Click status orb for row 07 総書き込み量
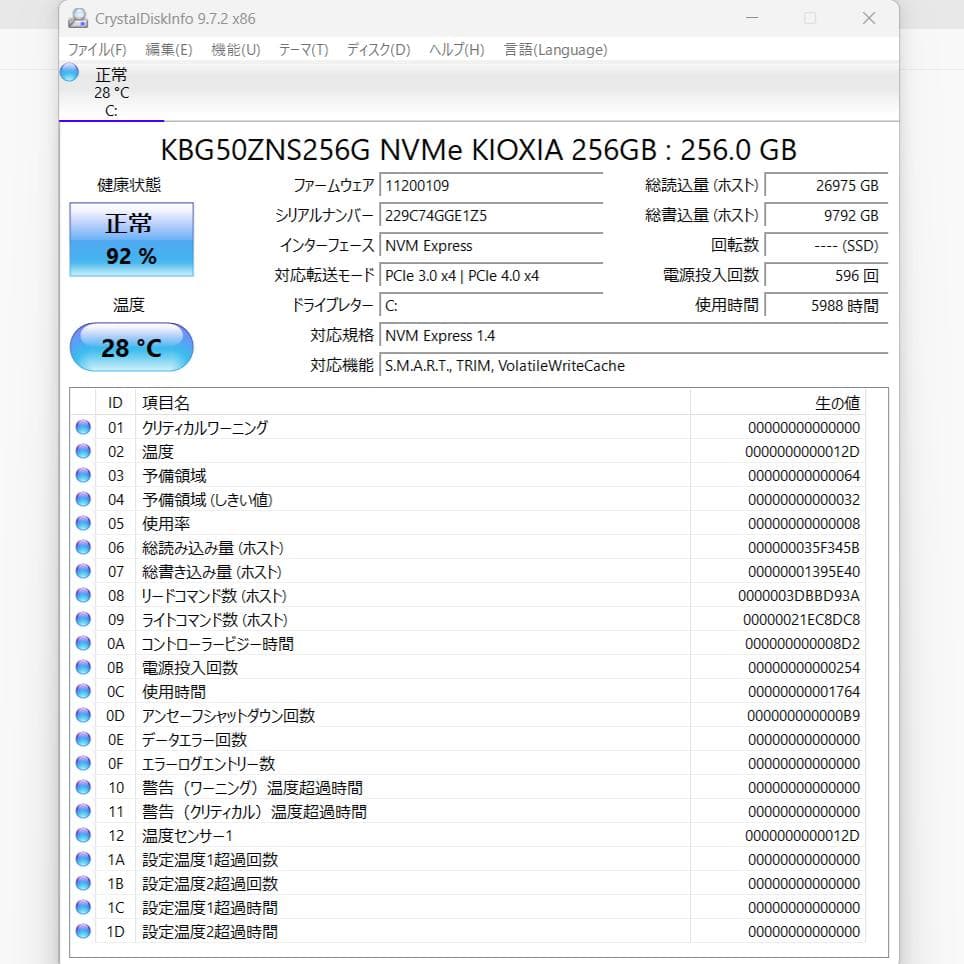 pyautogui.click(x=83, y=571)
